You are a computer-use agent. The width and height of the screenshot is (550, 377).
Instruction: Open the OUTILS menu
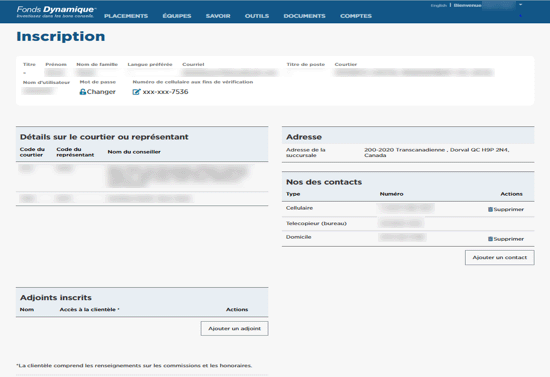click(x=257, y=16)
